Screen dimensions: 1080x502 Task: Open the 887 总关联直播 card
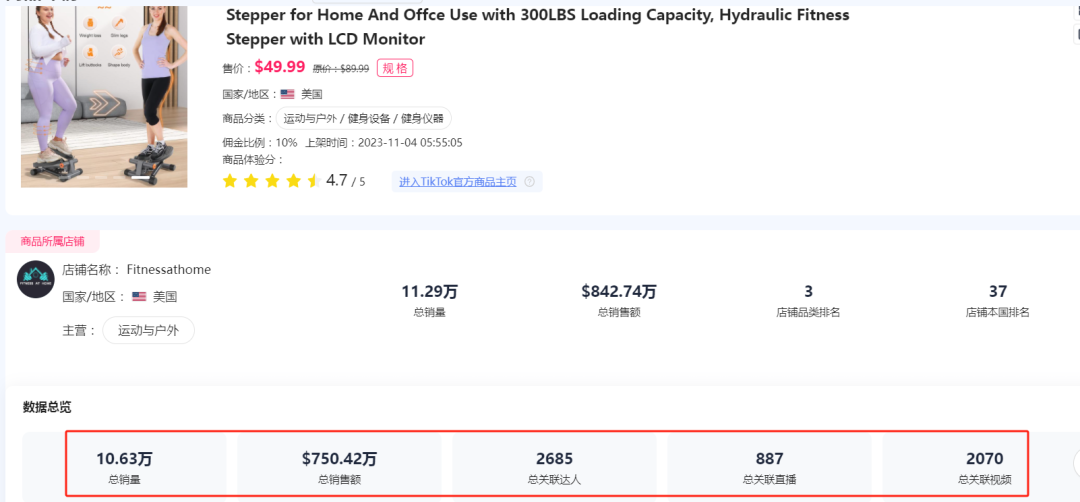(769, 467)
